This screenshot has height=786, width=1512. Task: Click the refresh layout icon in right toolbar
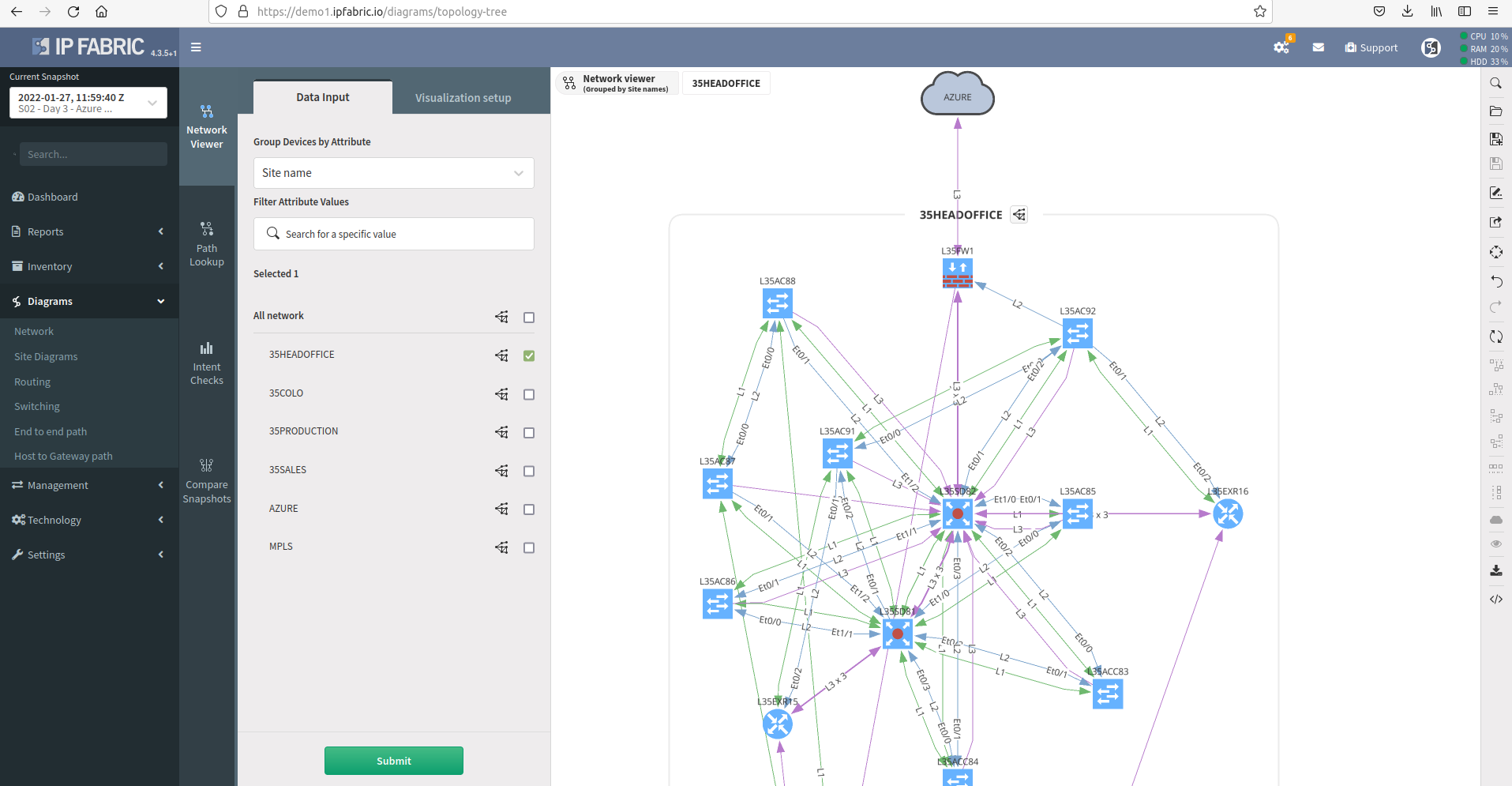click(1495, 337)
